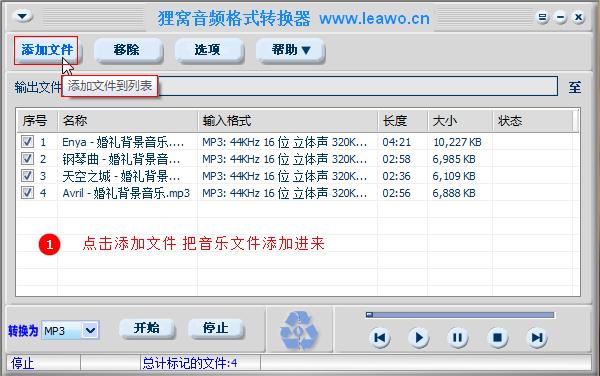
Task: Click the 6,888 KB size cell
Action: [x=454, y=193]
